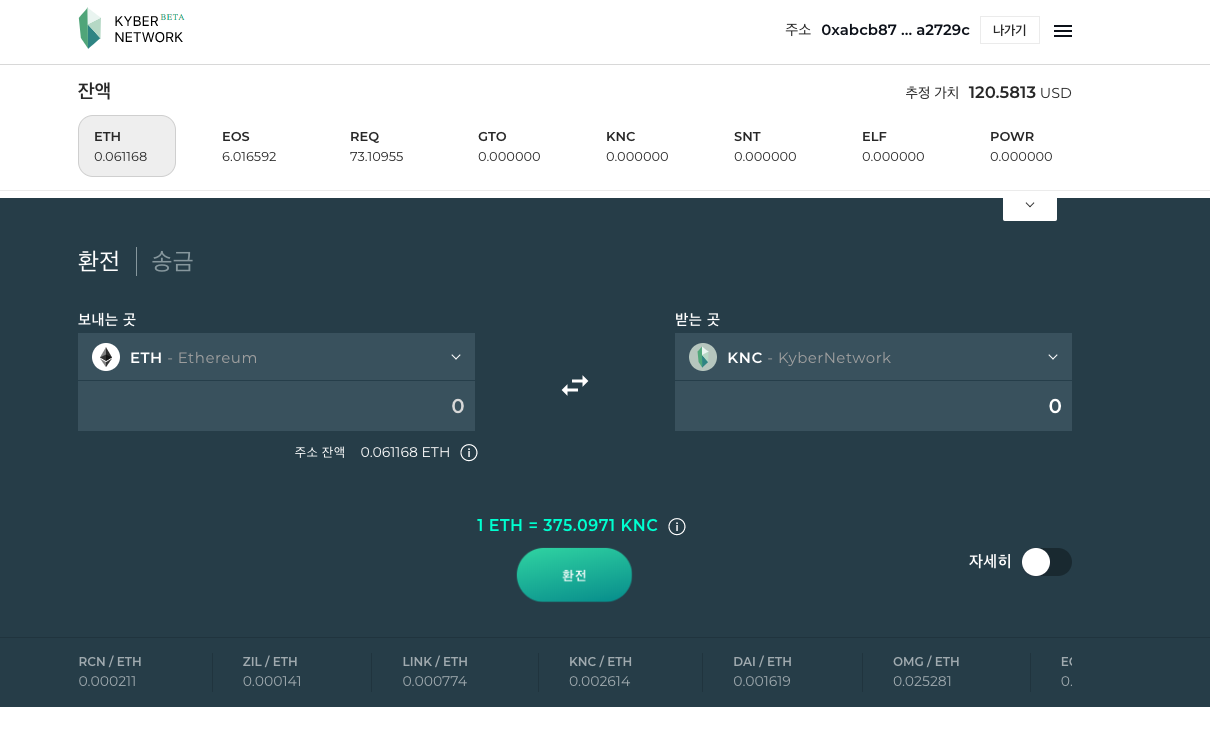
Task: Swap tokens with the exchange arrows icon
Action: (575, 385)
